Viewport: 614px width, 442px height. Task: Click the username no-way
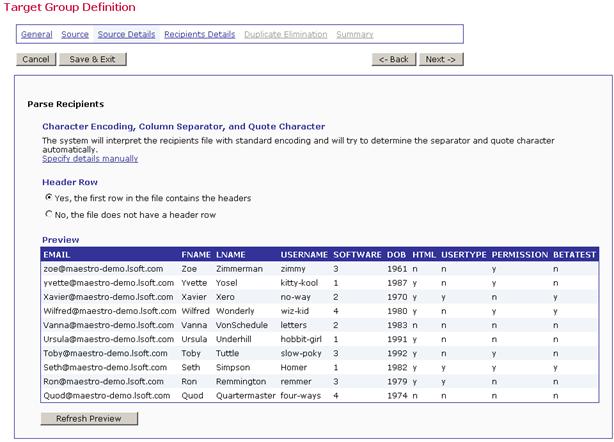[x=296, y=297]
